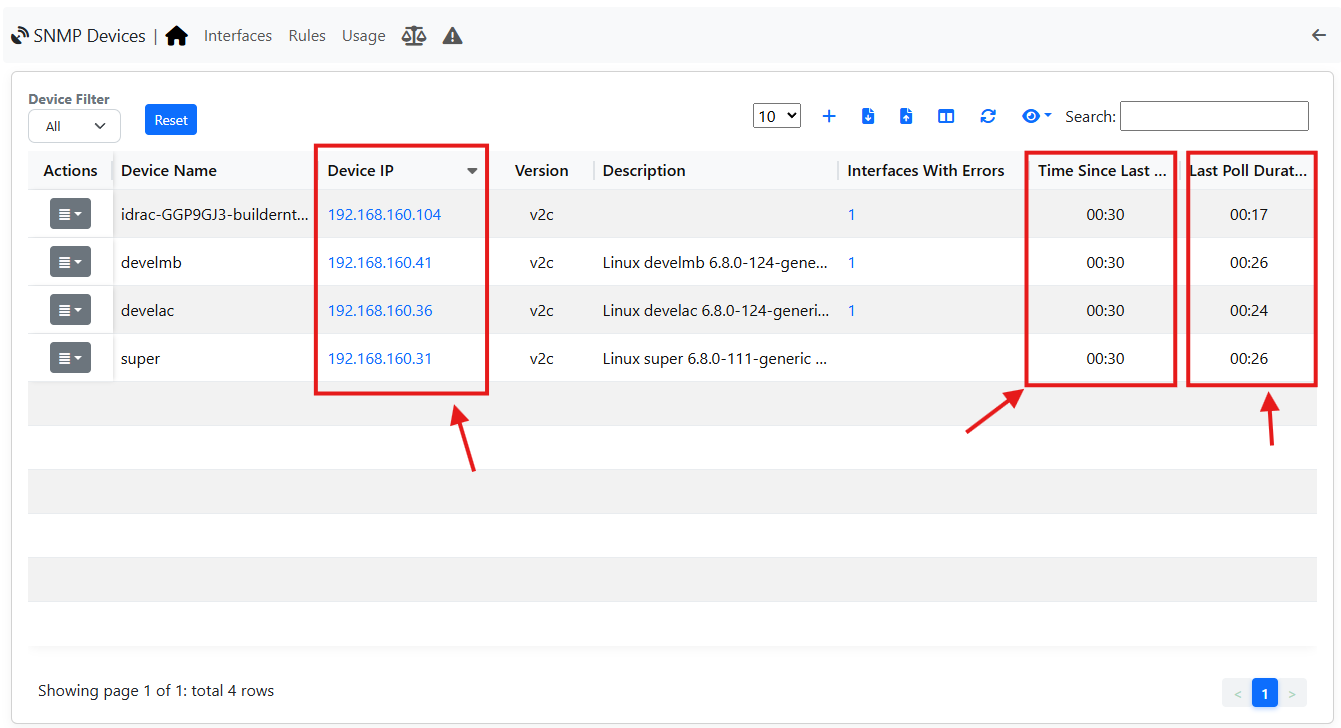
Task: Open interface errors link for idrac row
Action: (851, 214)
